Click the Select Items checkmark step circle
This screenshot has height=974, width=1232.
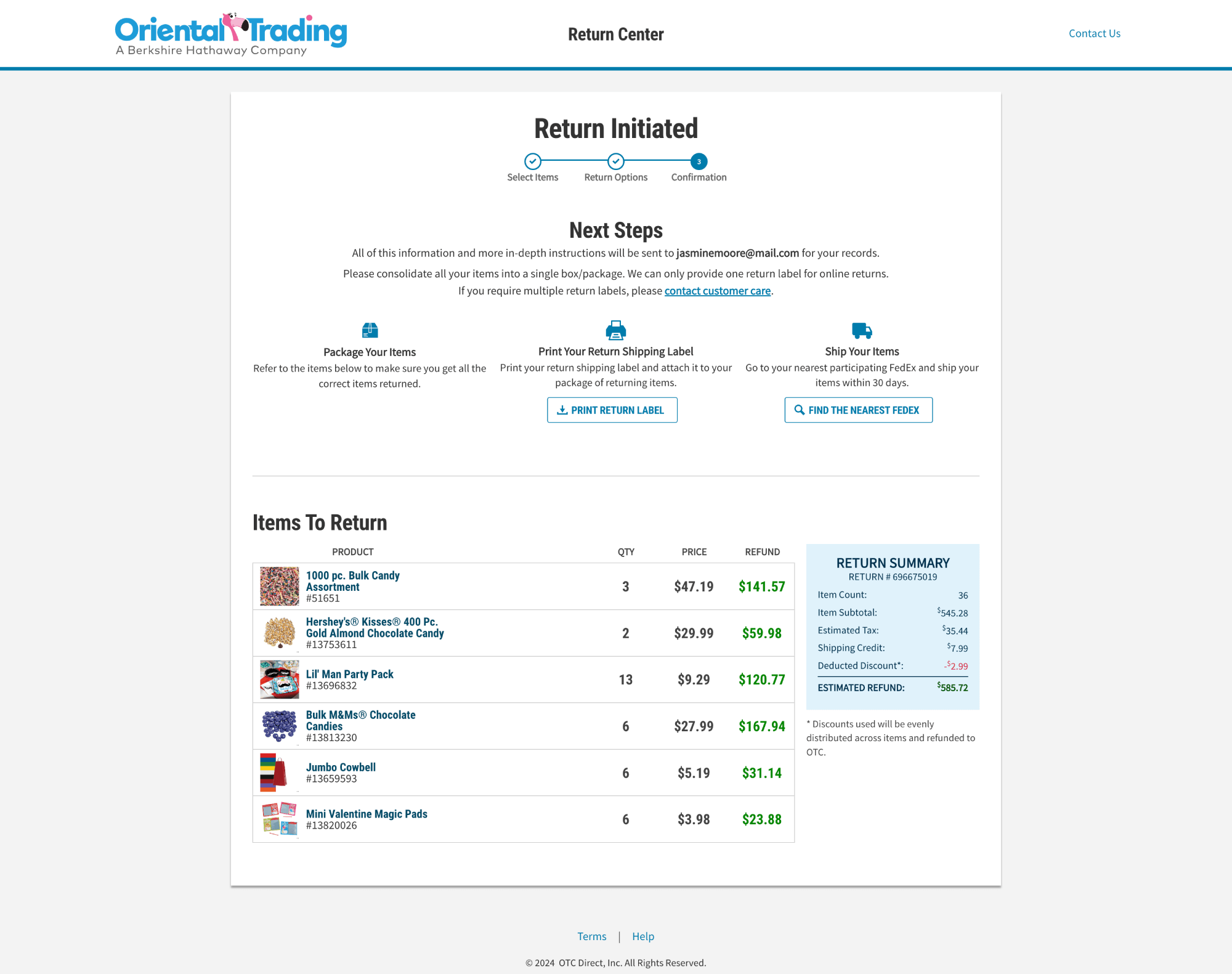pos(532,161)
